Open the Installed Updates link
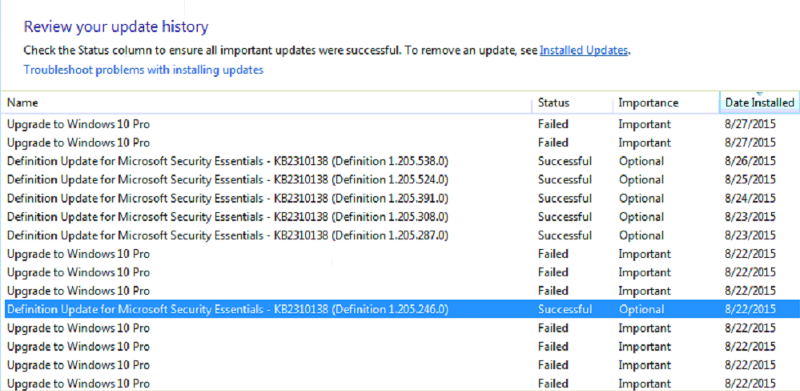This screenshot has width=800, height=391. [x=584, y=51]
